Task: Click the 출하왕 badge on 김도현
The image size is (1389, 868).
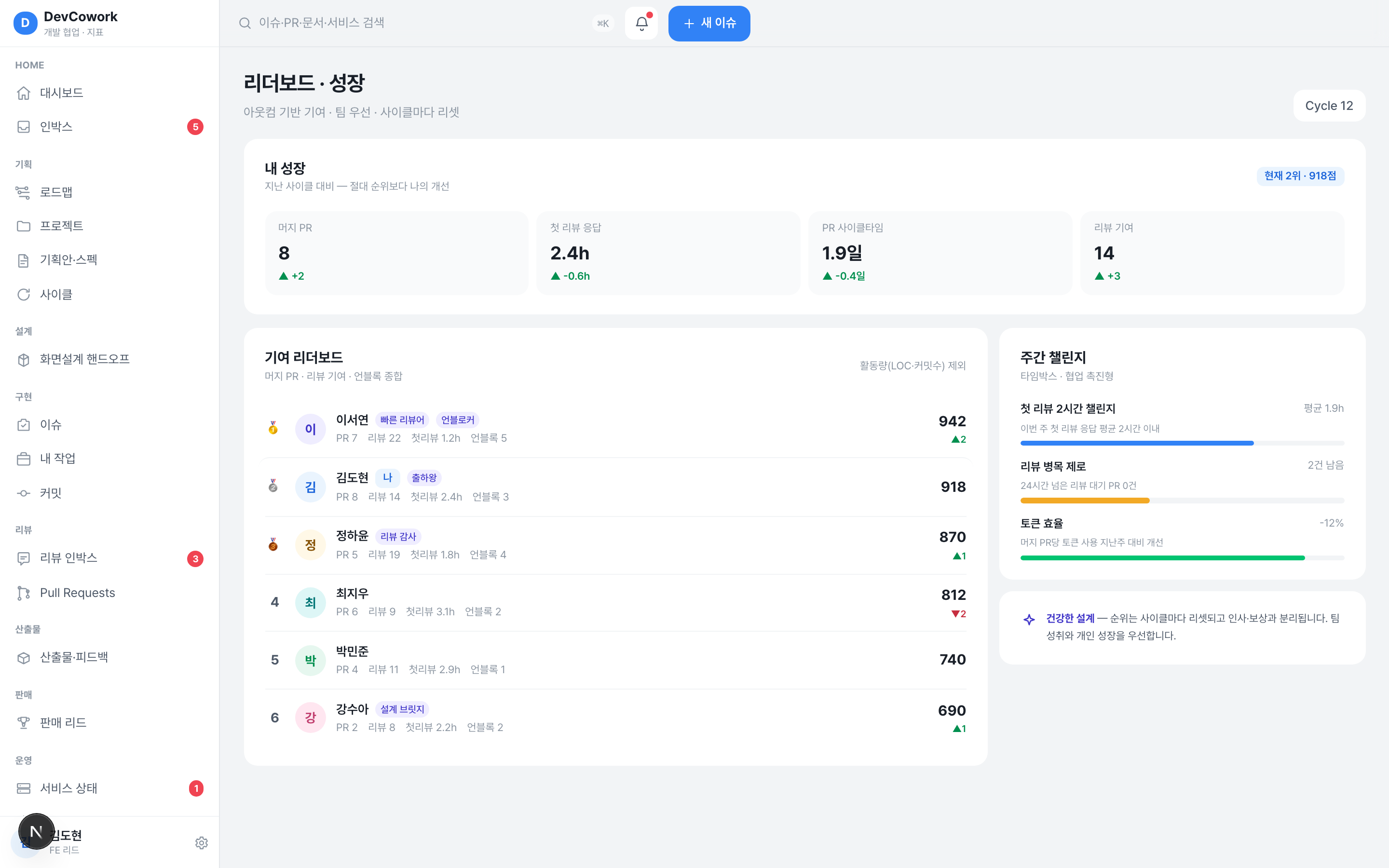Action: [x=424, y=477]
